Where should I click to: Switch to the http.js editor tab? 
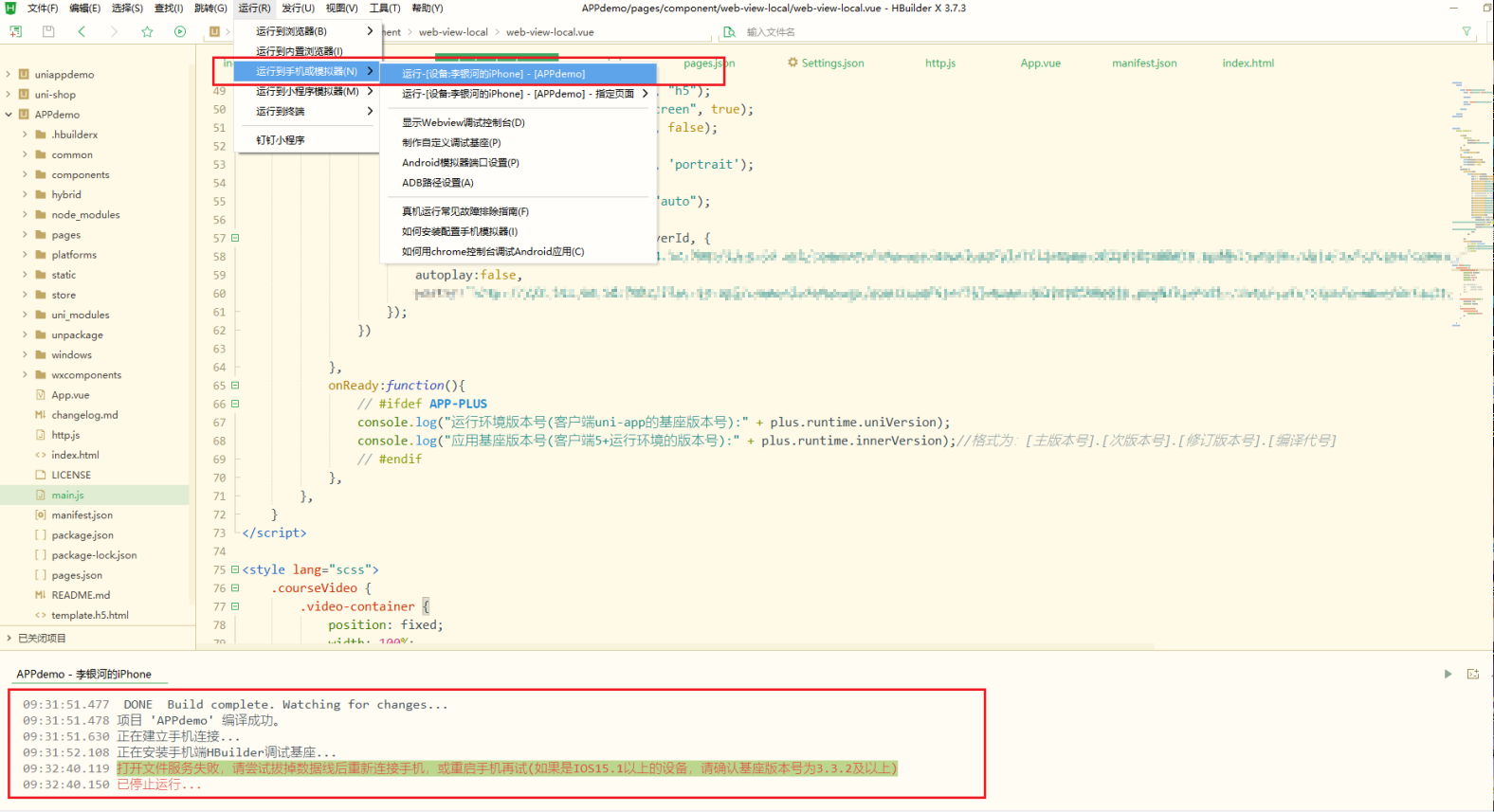tap(940, 63)
